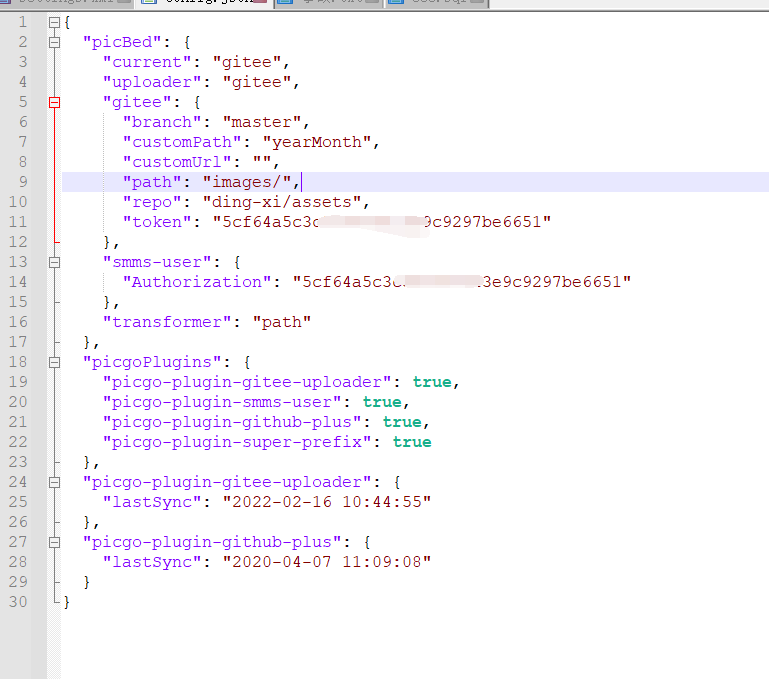Click the "2020-04-07 11:09:08" lastSync value

[327, 562]
